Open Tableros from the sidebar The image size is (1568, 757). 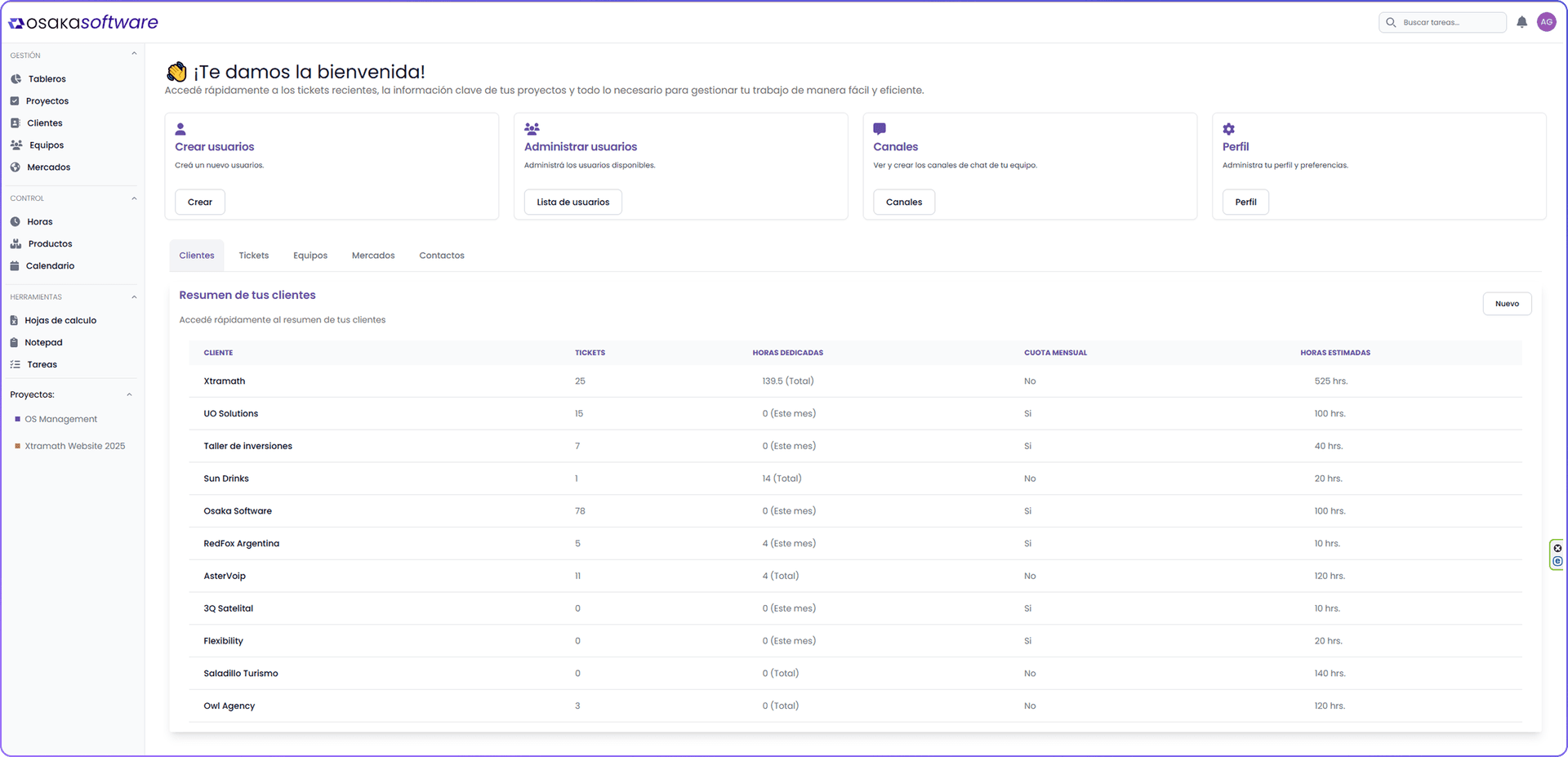tap(47, 79)
